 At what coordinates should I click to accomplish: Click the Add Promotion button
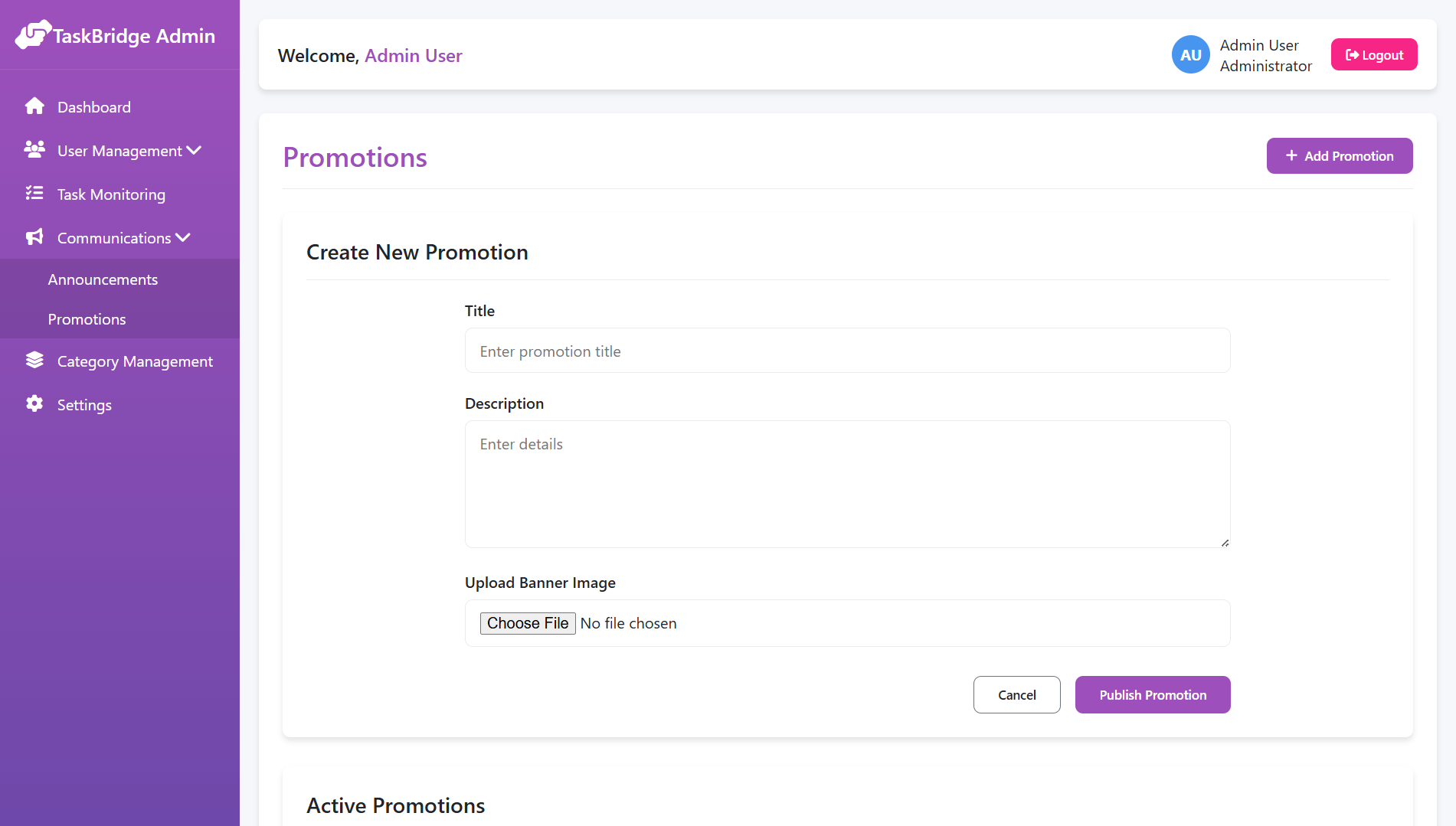click(x=1340, y=155)
